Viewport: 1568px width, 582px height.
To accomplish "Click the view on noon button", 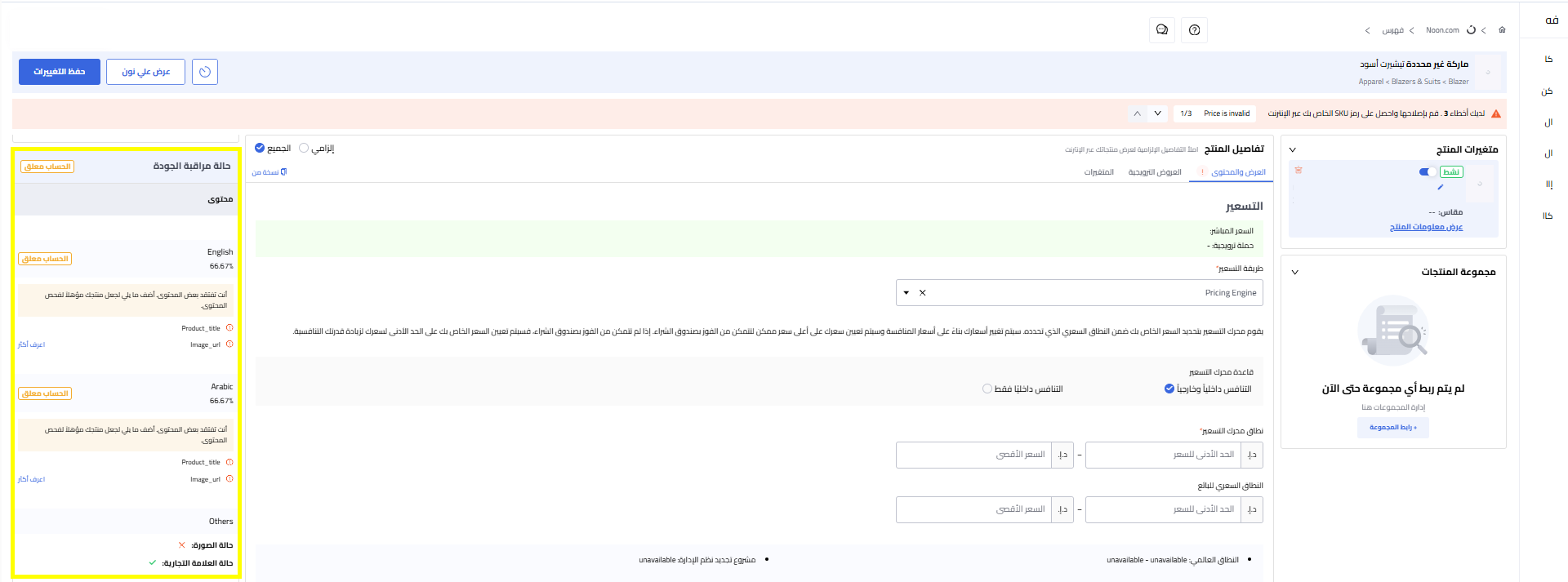I will (x=145, y=72).
